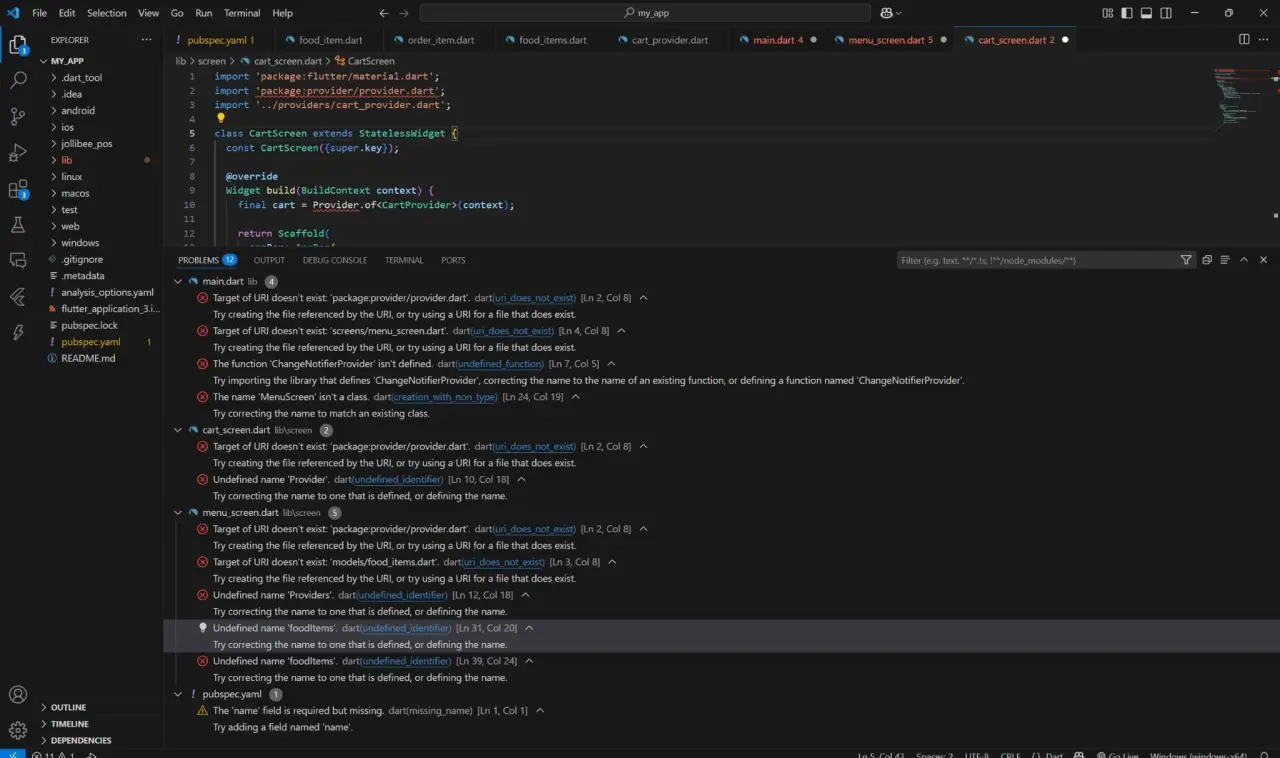The image size is (1280, 758).
Task: Open the Flutter icon in activity bar
Action: coord(17,297)
